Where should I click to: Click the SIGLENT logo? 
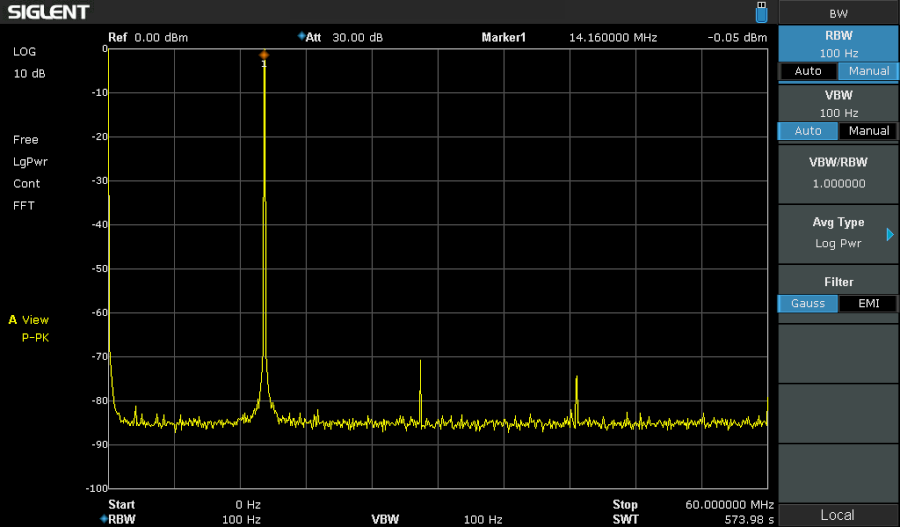coord(48,12)
